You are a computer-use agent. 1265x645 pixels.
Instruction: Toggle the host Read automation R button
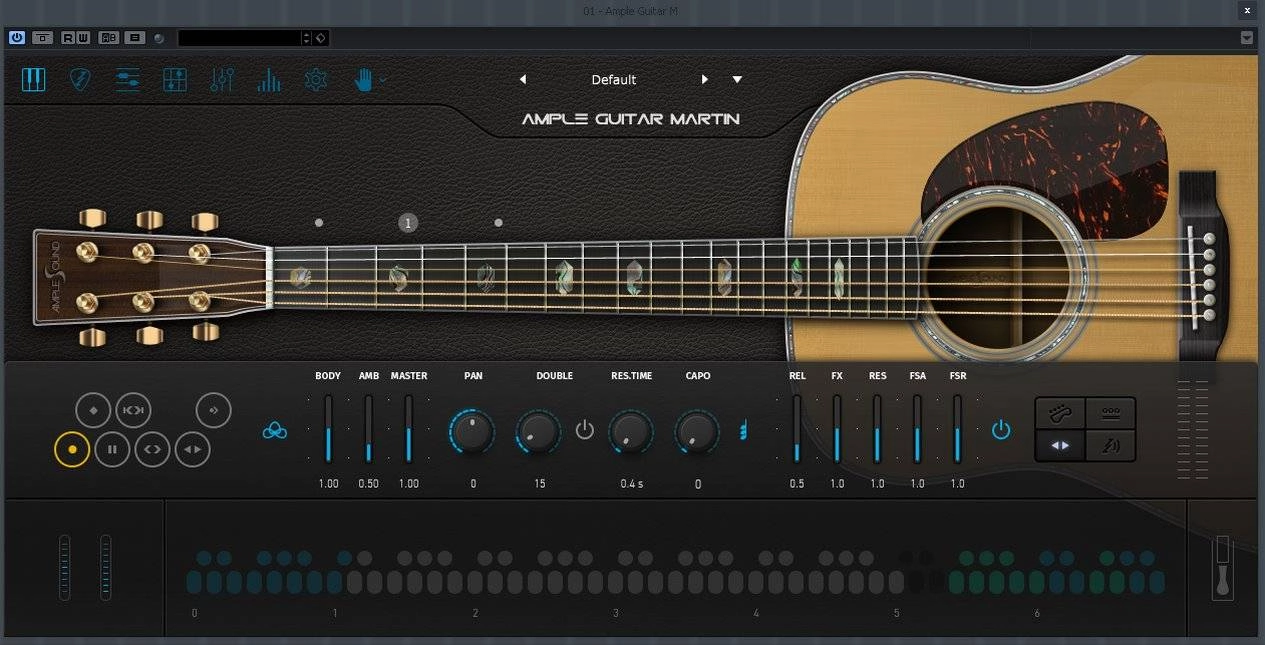point(68,38)
